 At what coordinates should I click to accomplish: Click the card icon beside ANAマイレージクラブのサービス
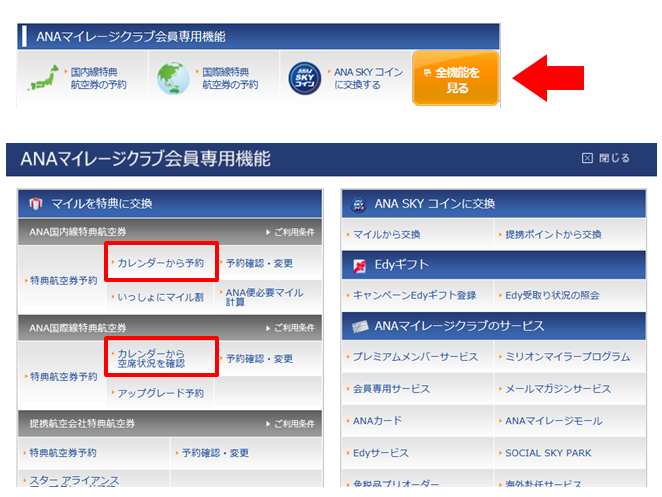[x=360, y=327]
